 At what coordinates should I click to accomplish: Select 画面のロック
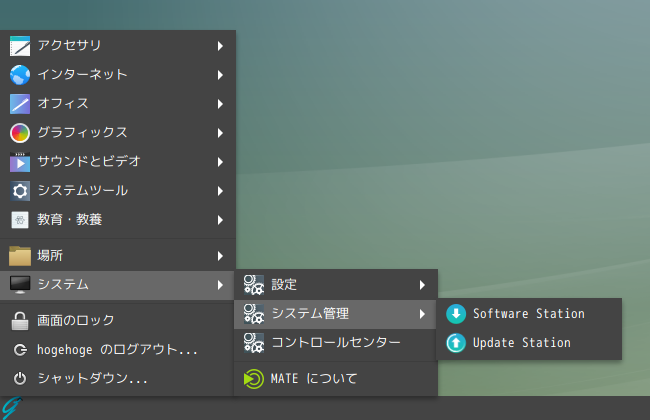coord(118,321)
